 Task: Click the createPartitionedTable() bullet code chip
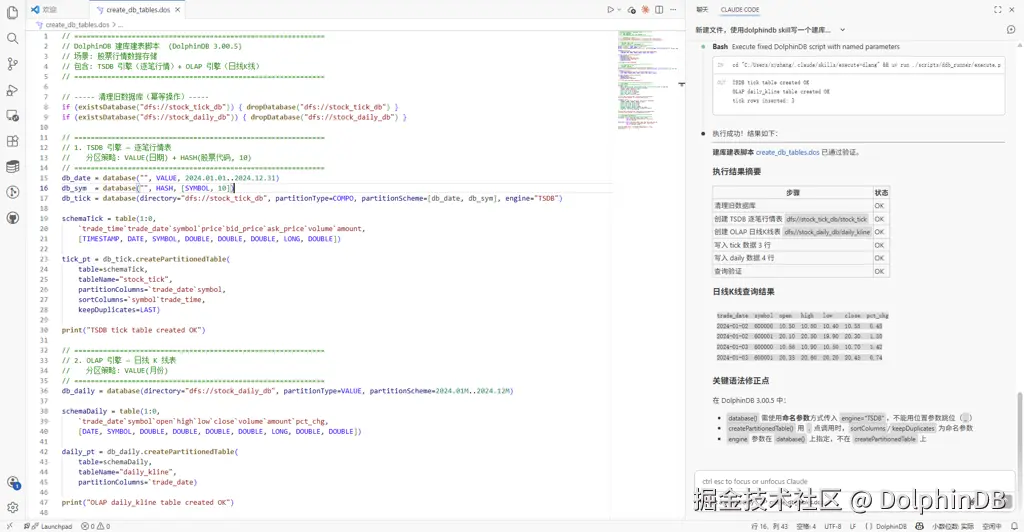pos(761,428)
